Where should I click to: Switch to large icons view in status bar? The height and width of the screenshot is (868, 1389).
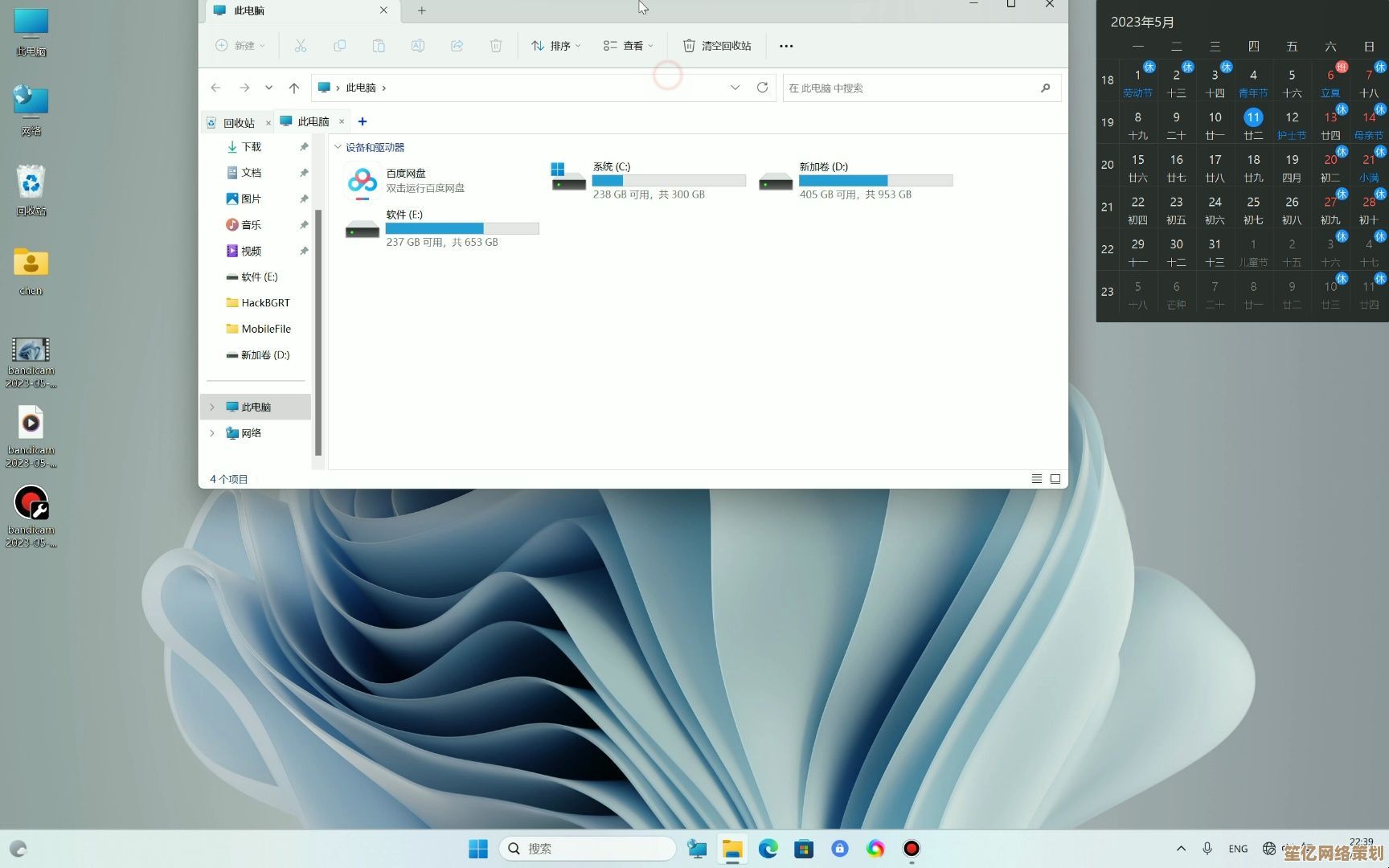(1055, 479)
